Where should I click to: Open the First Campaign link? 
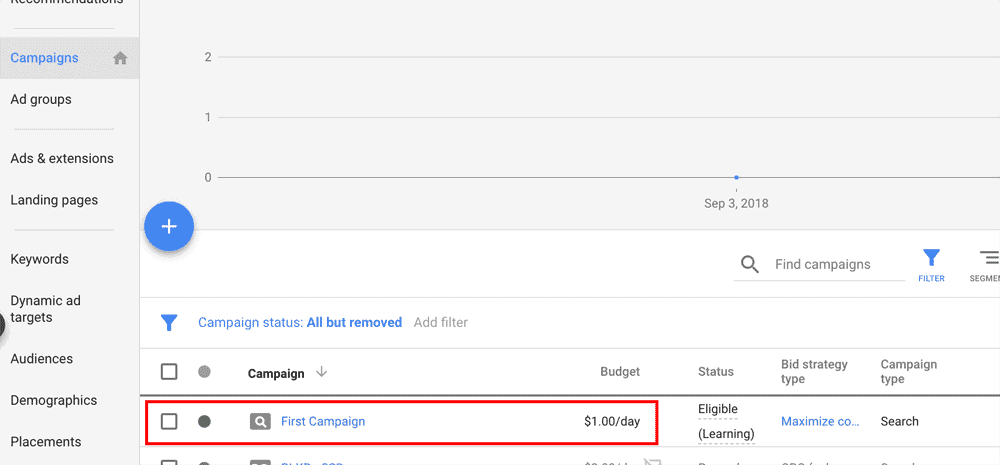(x=323, y=422)
